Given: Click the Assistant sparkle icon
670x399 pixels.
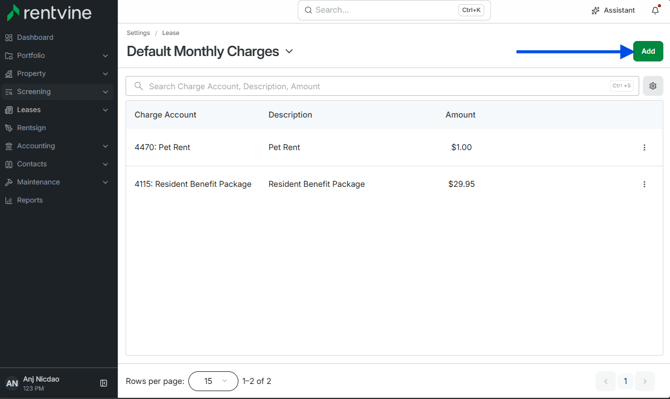Looking at the screenshot, I should 595,11.
